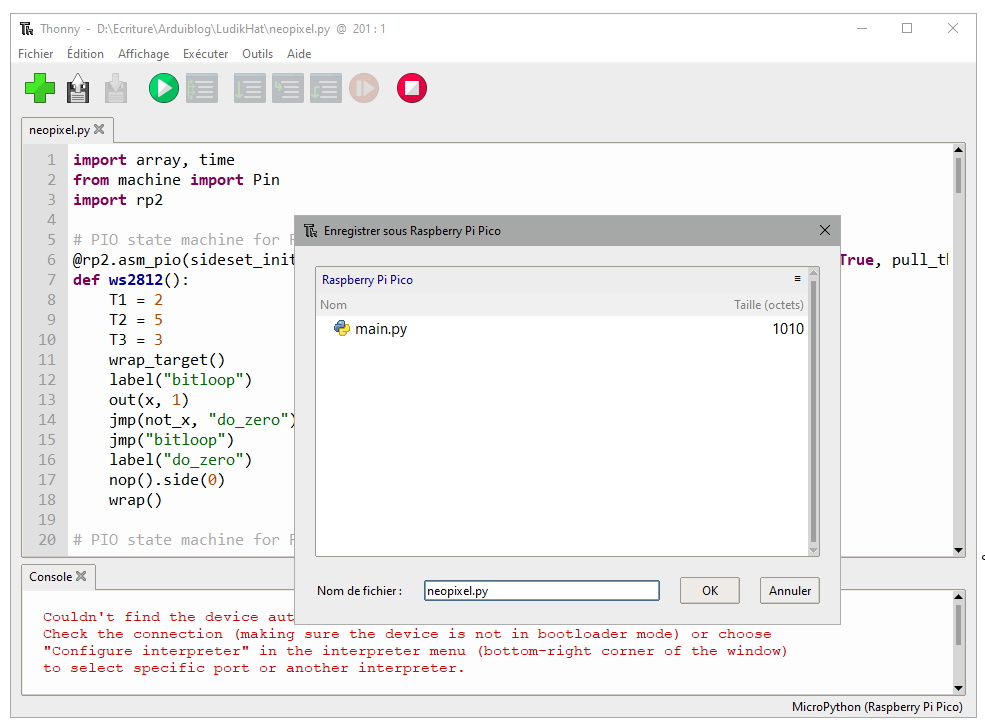Click the Annuler button
This screenshot has width=985, height=727.
pyautogui.click(x=789, y=590)
